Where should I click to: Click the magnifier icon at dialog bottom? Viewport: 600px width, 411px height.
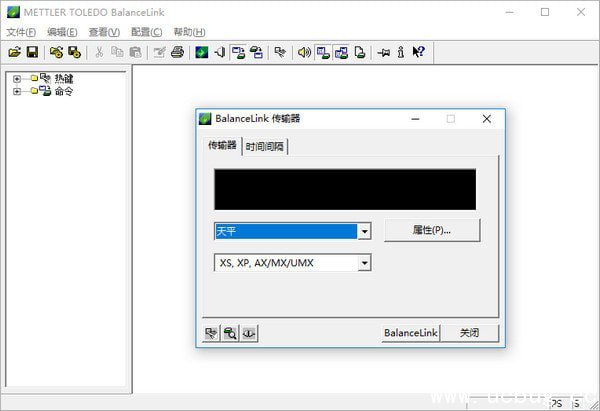pos(230,333)
